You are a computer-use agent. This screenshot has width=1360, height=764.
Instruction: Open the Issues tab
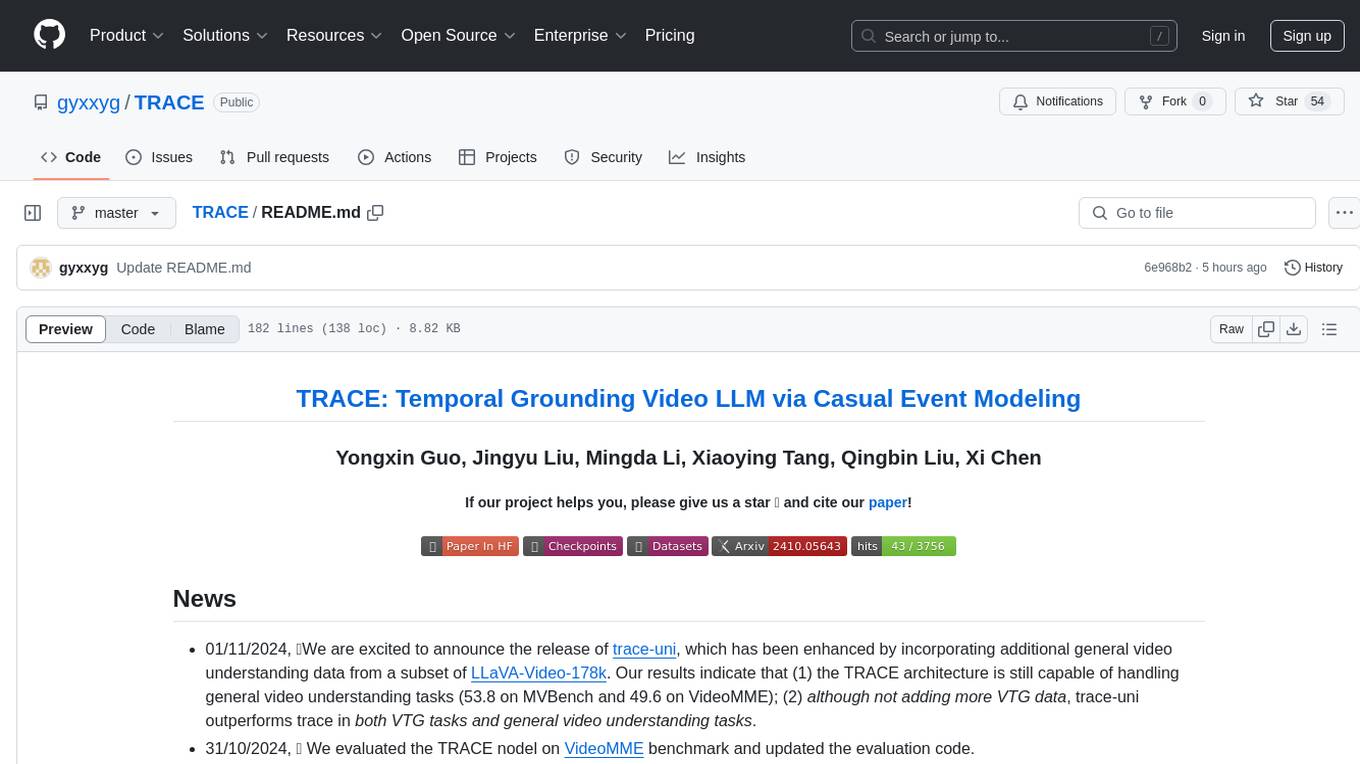click(159, 157)
